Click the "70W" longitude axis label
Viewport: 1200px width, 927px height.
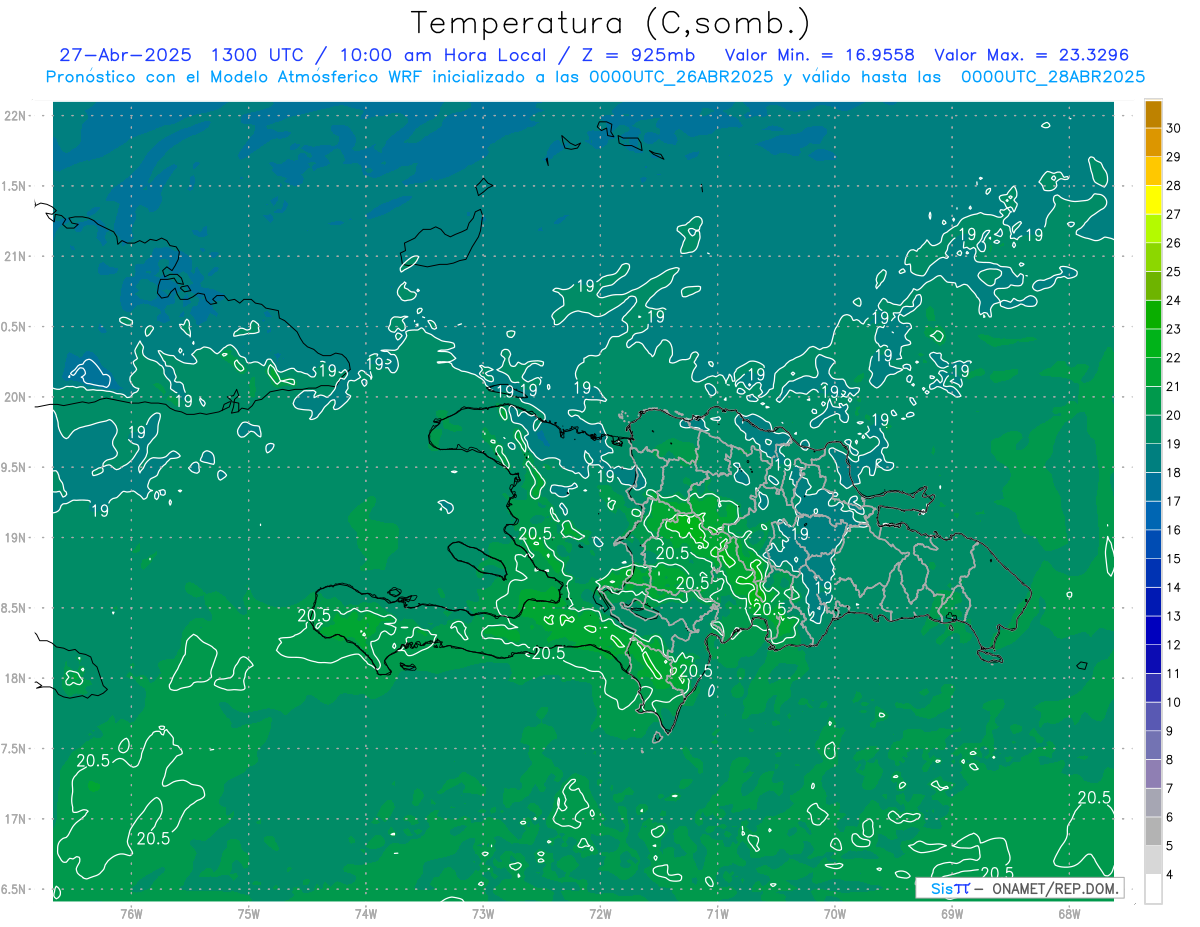[x=835, y=914]
